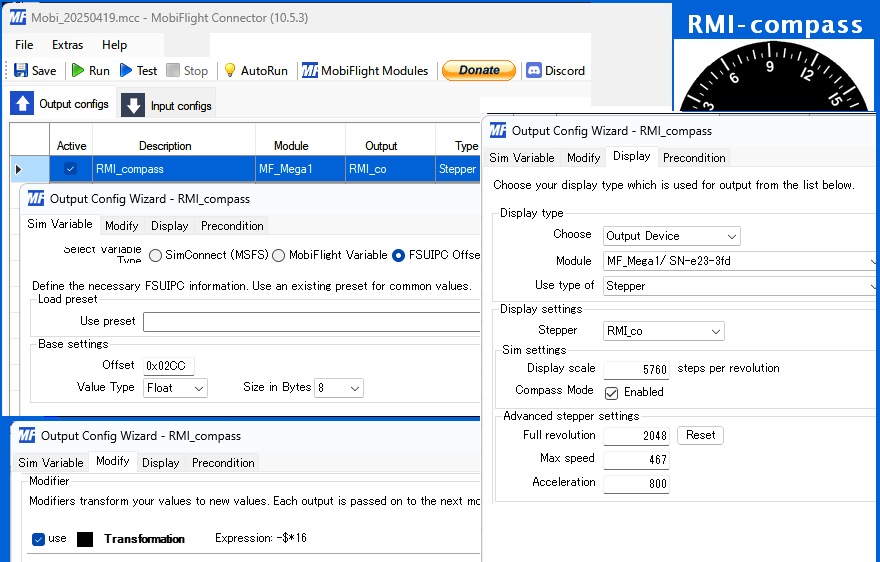Select Modify tab in middle-left wizard

[122, 226]
